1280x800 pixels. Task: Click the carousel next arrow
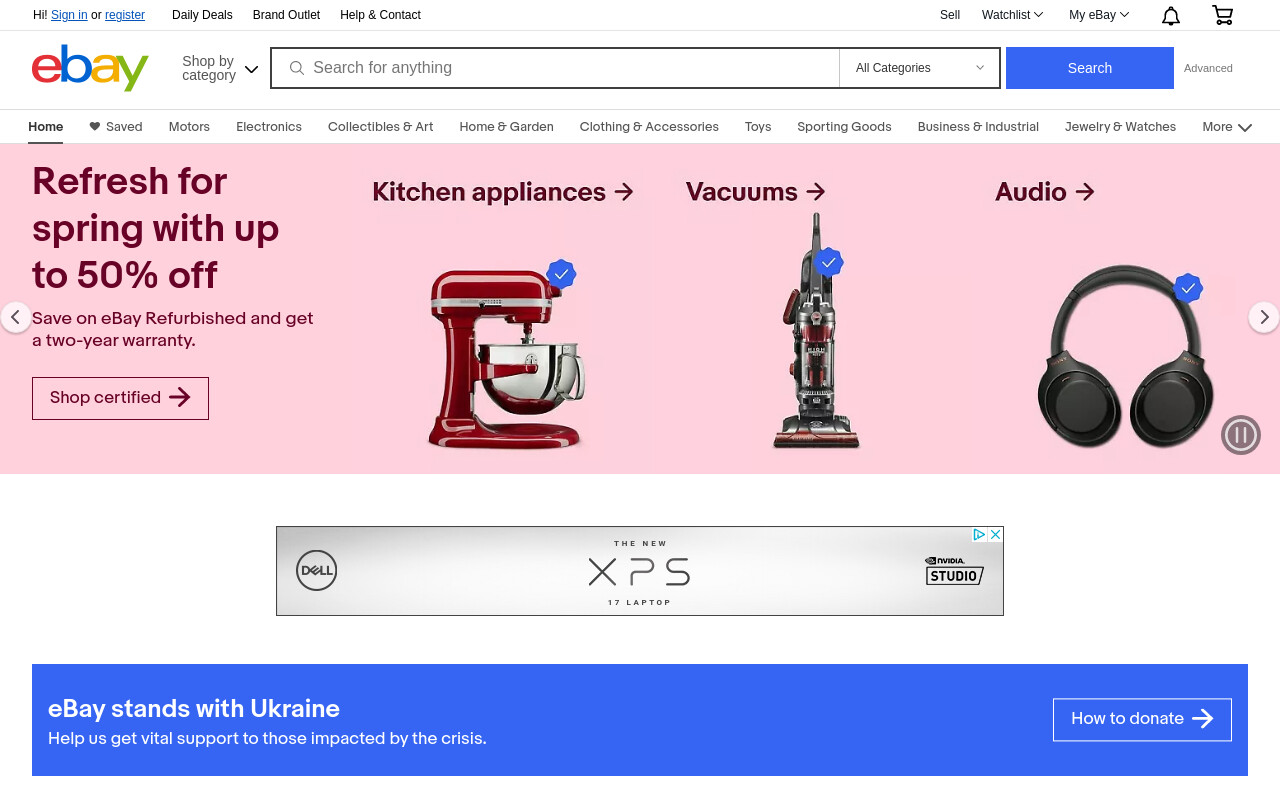coord(1264,317)
